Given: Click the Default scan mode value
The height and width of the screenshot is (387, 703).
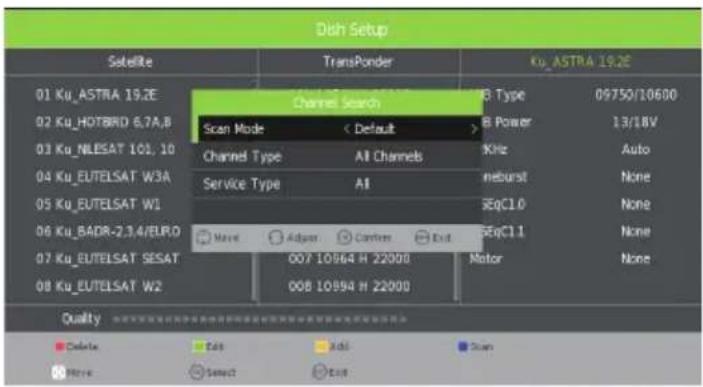Looking at the screenshot, I should point(375,129).
